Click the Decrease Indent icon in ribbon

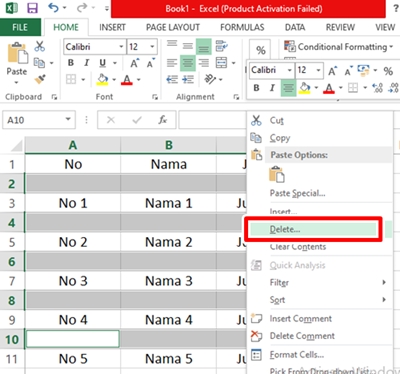172,79
